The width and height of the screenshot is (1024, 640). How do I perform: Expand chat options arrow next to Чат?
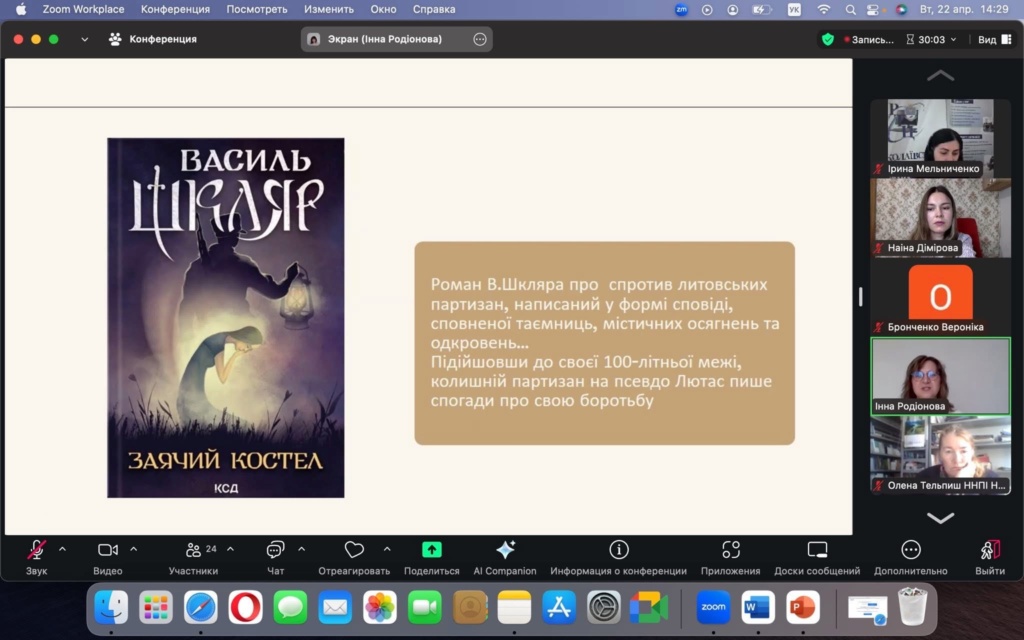tap(302, 550)
